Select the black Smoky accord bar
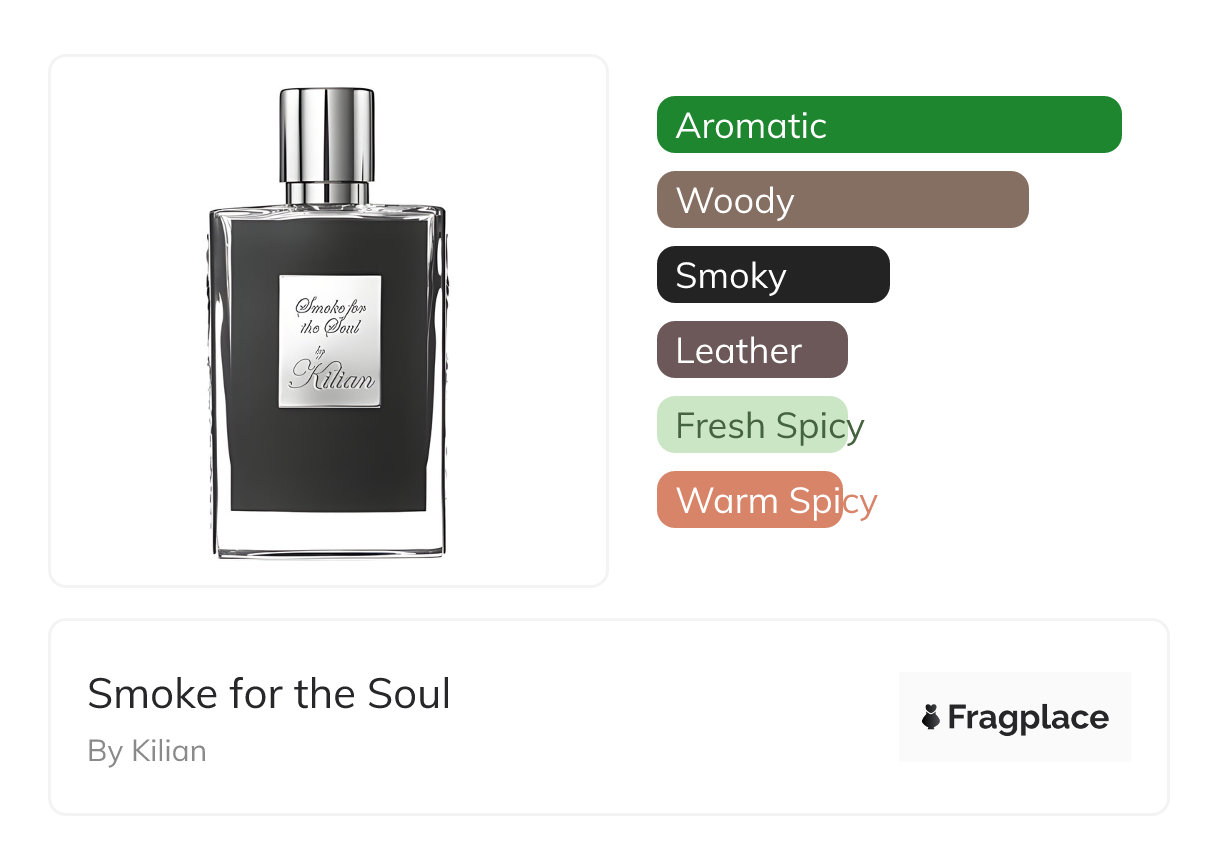The height and width of the screenshot is (864, 1218). [773, 275]
